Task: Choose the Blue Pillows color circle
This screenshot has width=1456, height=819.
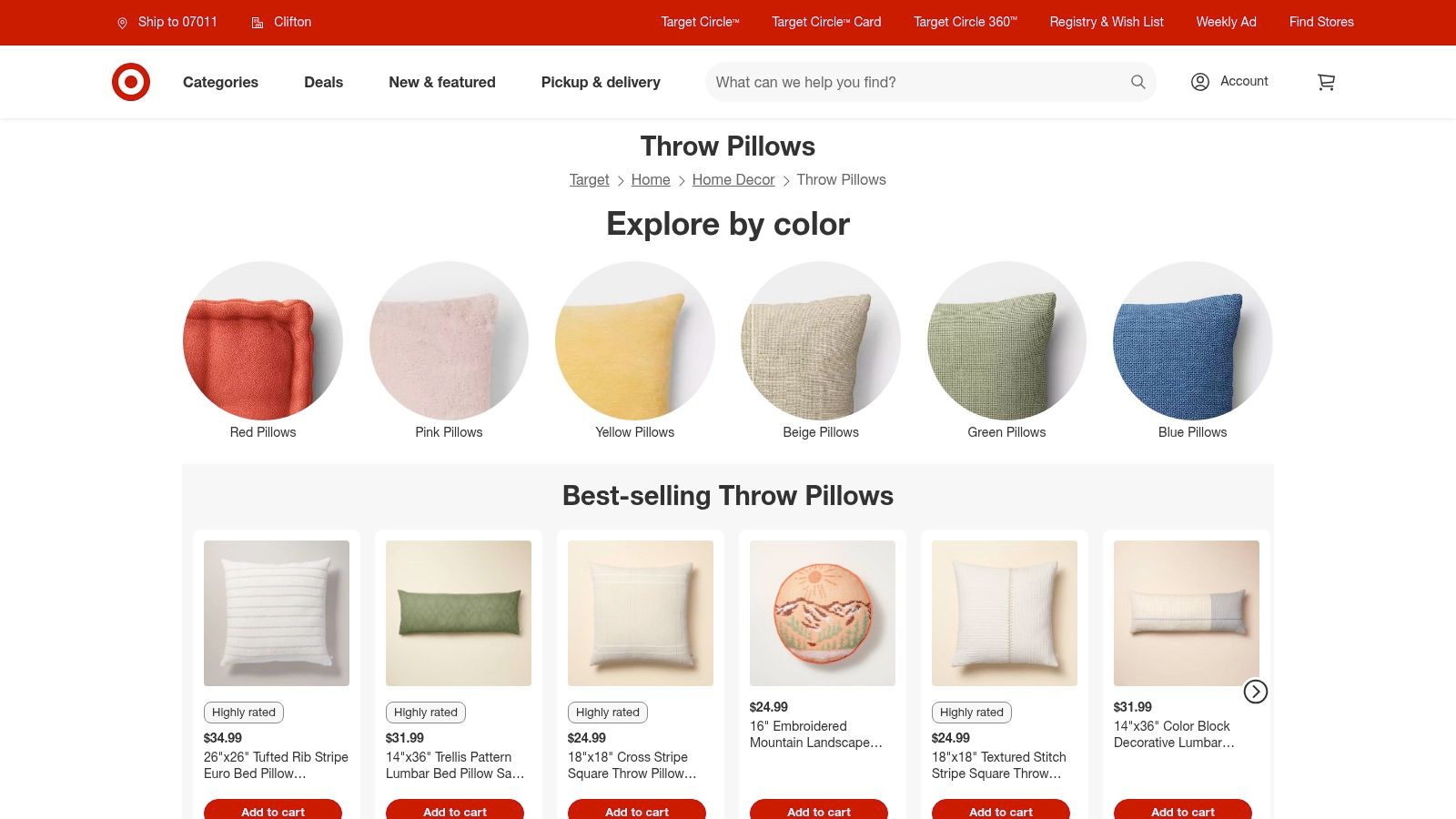Action: (1192, 340)
